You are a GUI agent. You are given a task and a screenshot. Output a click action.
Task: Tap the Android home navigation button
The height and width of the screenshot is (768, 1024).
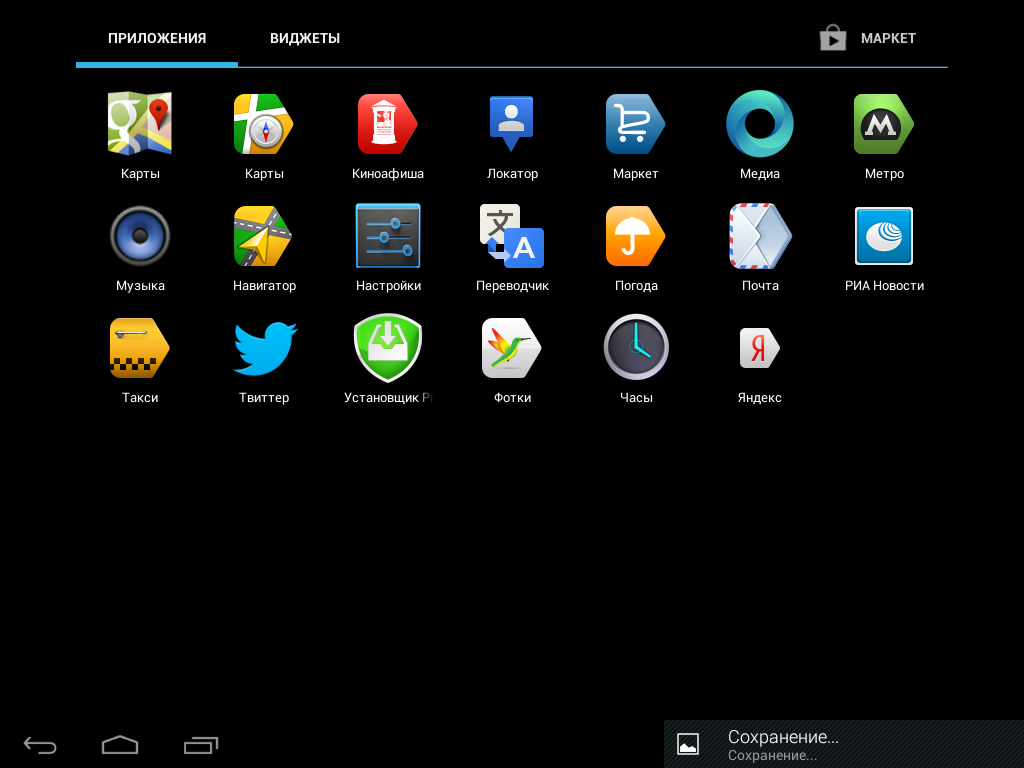pos(120,744)
